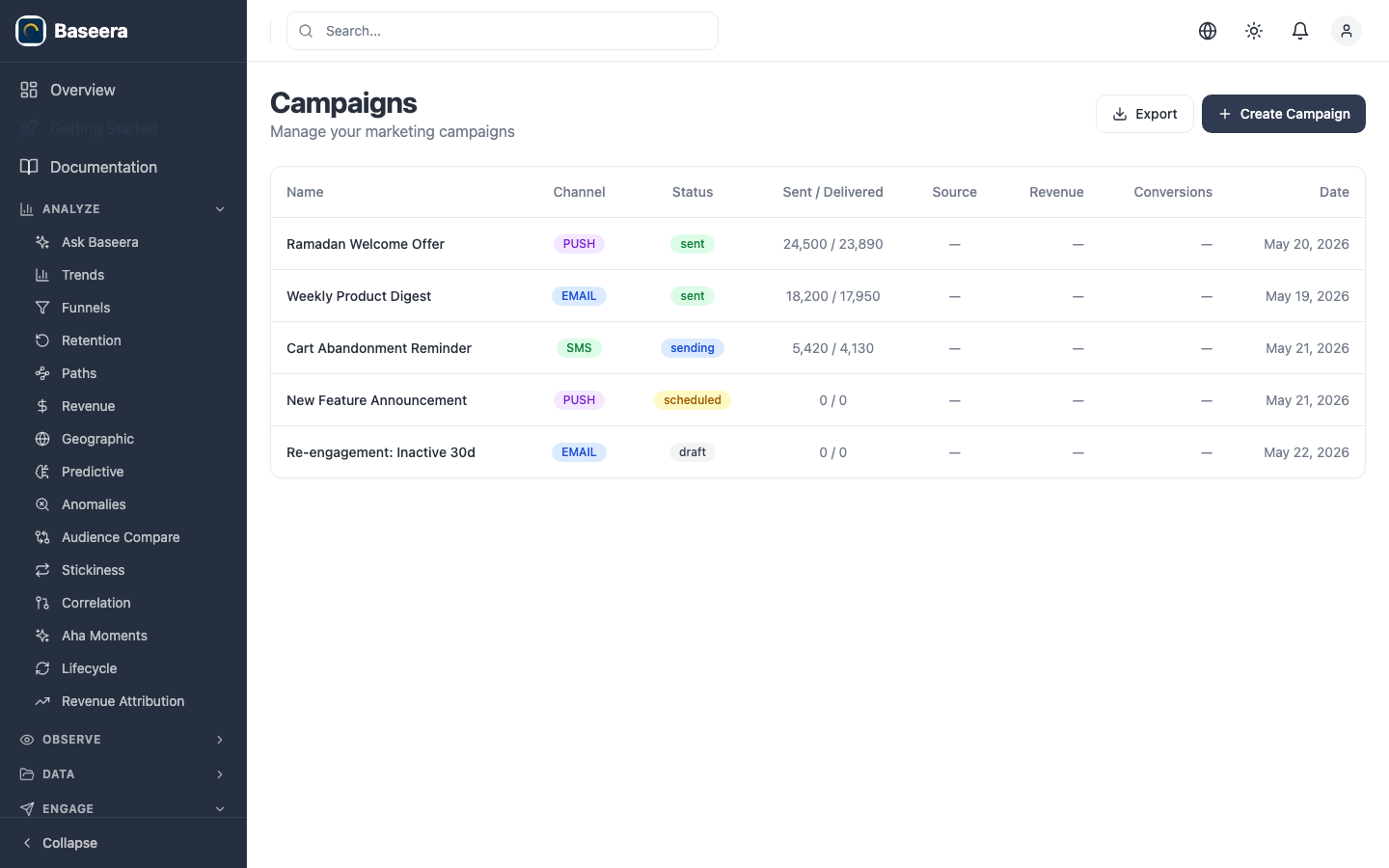Expand the Observe section chevron
Screen dimensions: 1389x868
220,740
